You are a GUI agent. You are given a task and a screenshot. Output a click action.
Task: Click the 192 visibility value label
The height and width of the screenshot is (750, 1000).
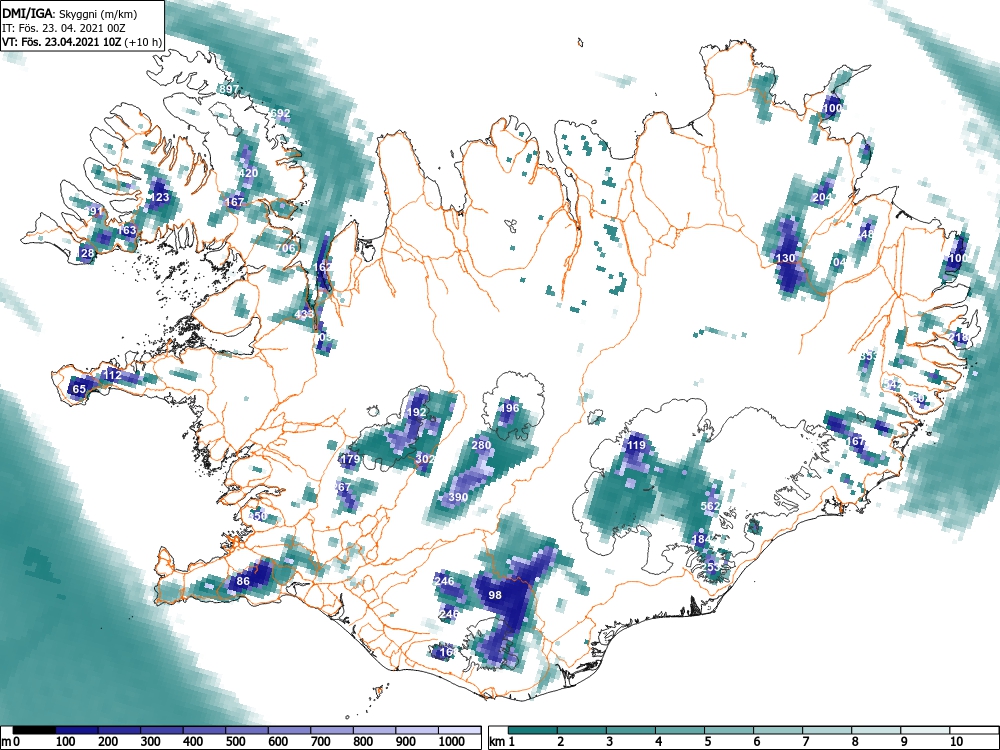tap(416, 412)
